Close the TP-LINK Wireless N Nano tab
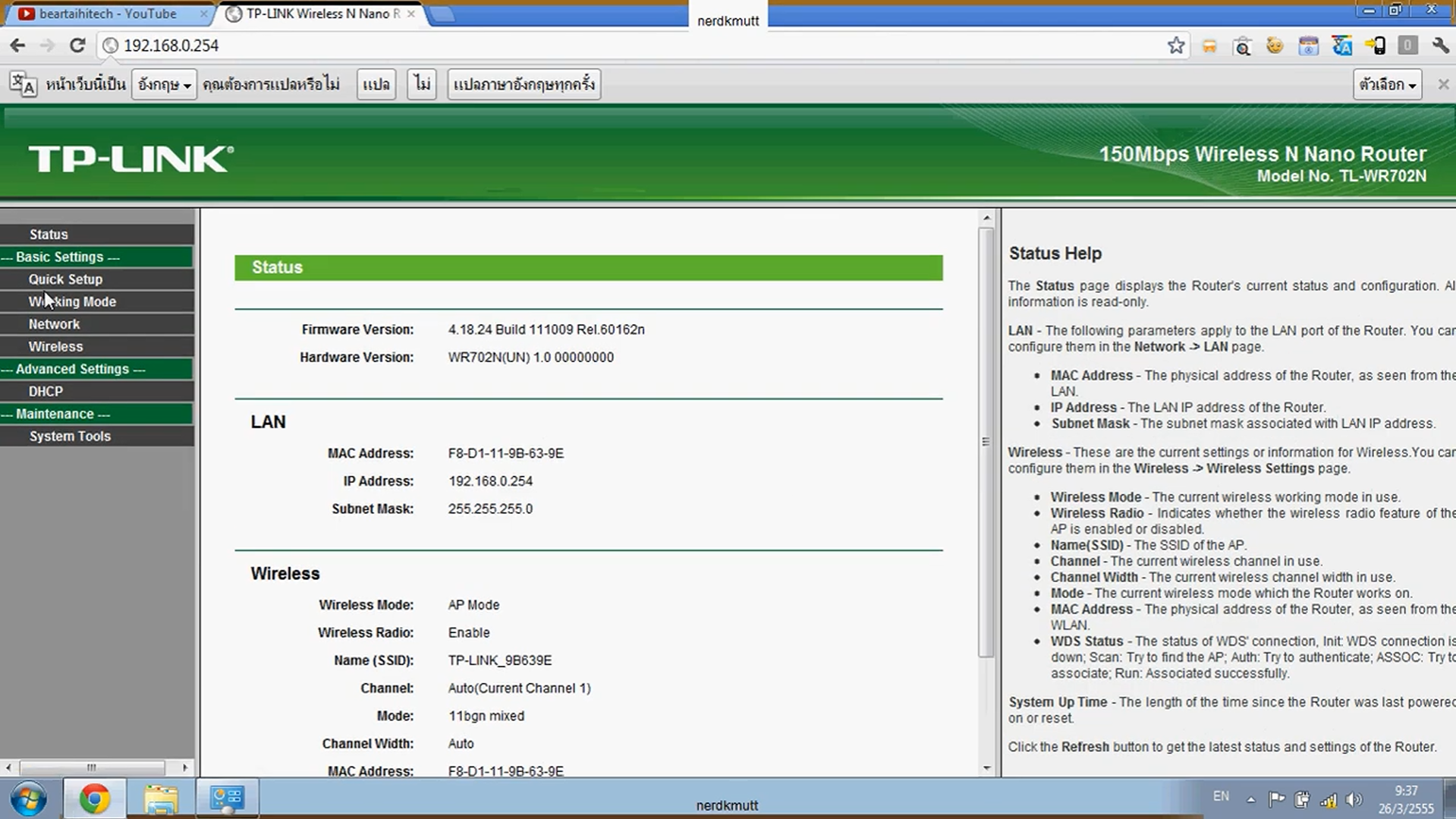Viewport: 1456px width, 819px height. pyautogui.click(x=411, y=14)
